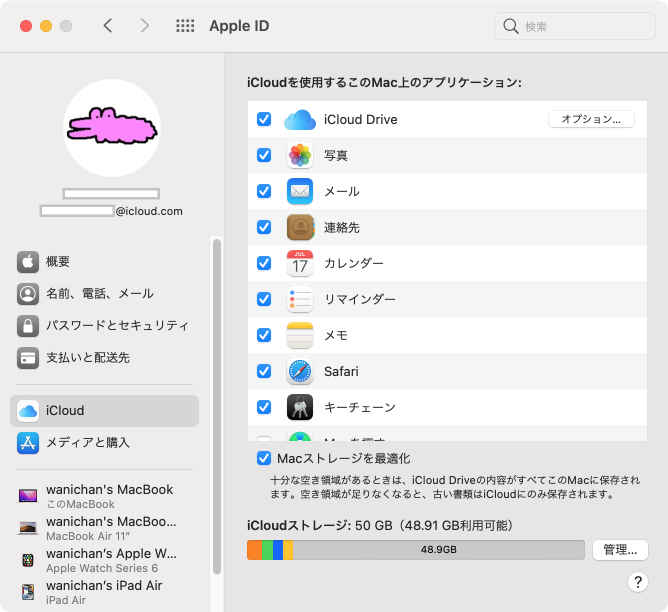Uncheck the カレンダー checkbox

[264, 263]
